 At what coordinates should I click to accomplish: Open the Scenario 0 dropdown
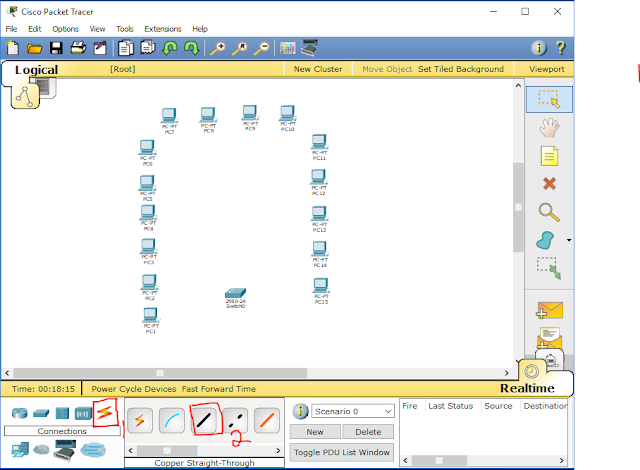click(x=353, y=411)
